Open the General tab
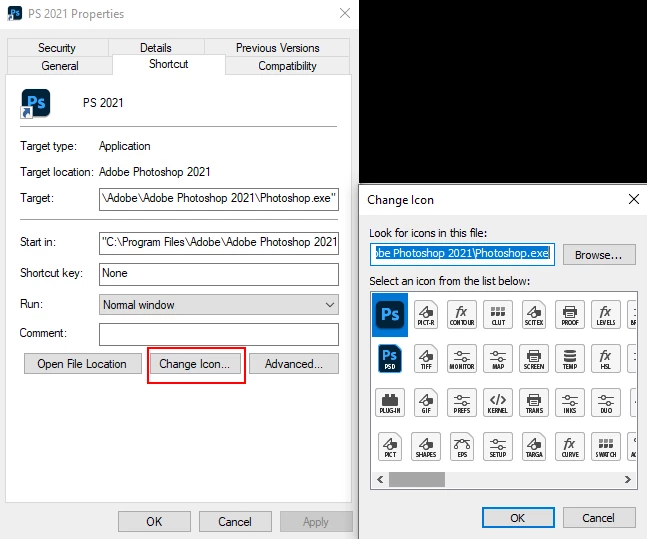Screen dimensions: 647x539 [60, 66]
